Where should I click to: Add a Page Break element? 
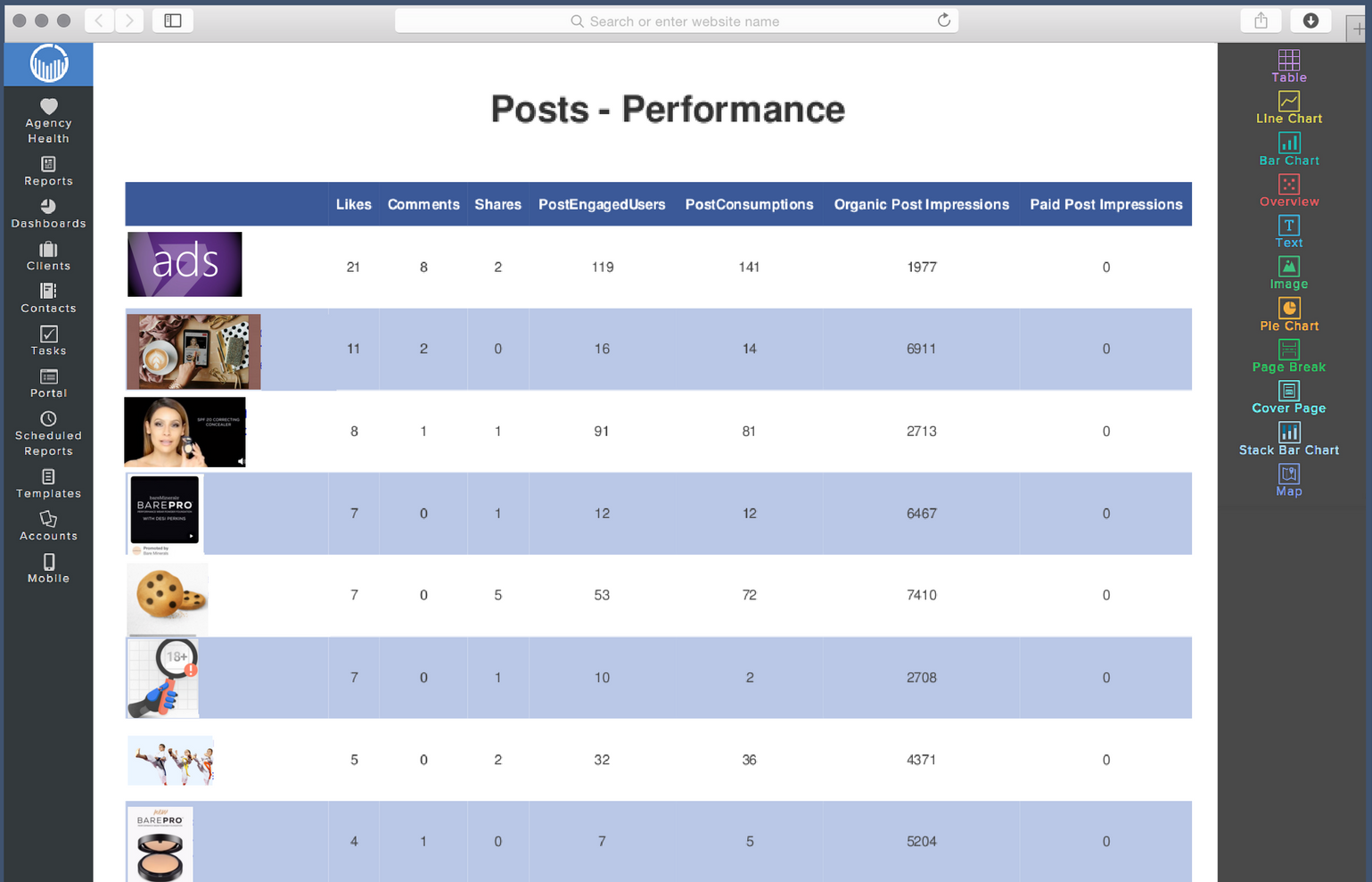[x=1289, y=359]
